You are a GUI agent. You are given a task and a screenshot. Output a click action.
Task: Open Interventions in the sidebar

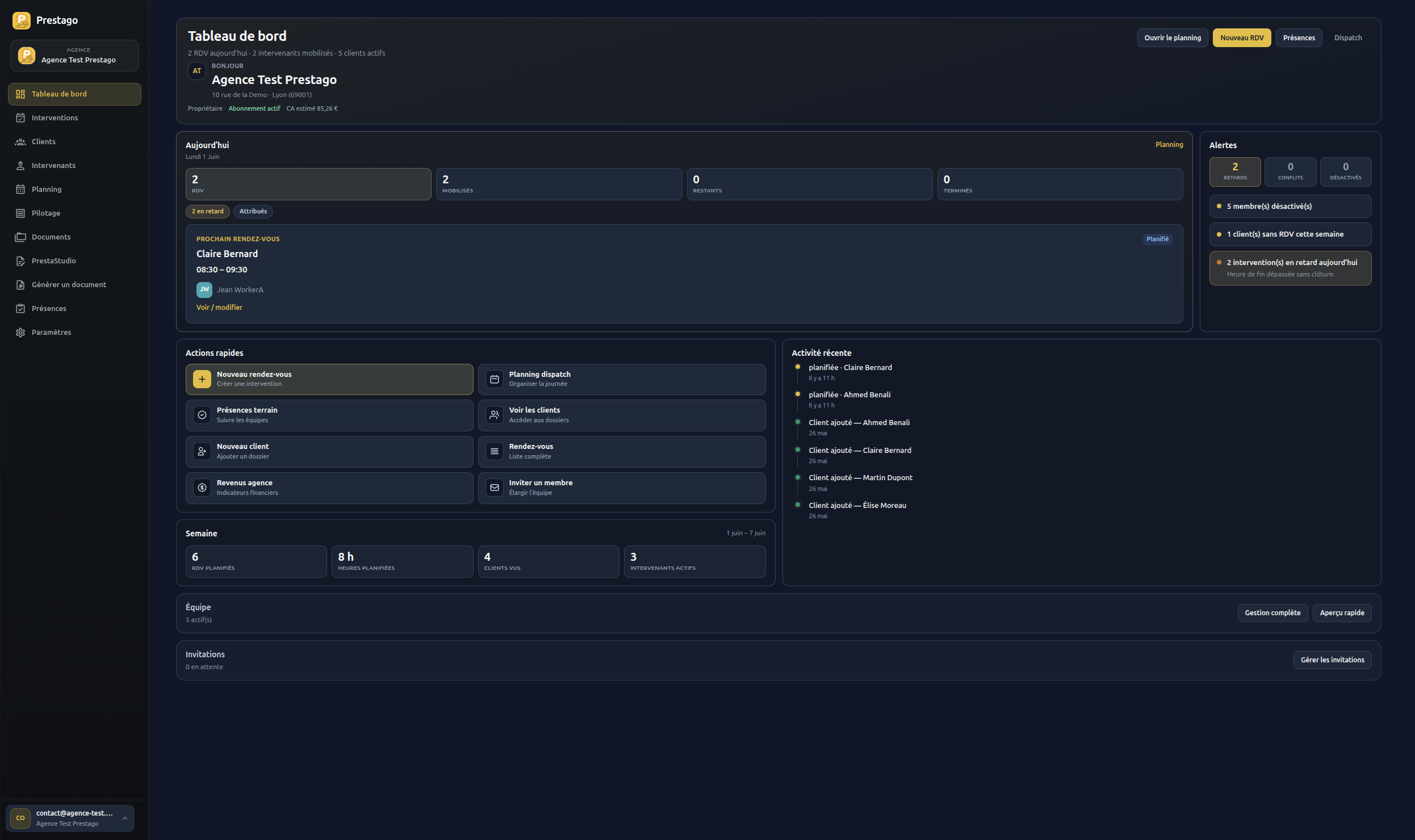74,118
